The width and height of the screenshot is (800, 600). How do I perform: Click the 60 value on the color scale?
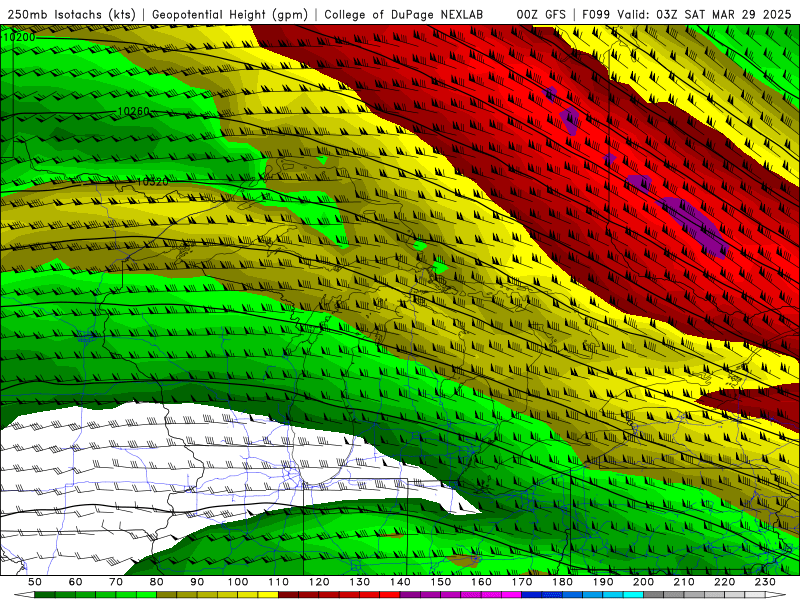click(x=75, y=582)
